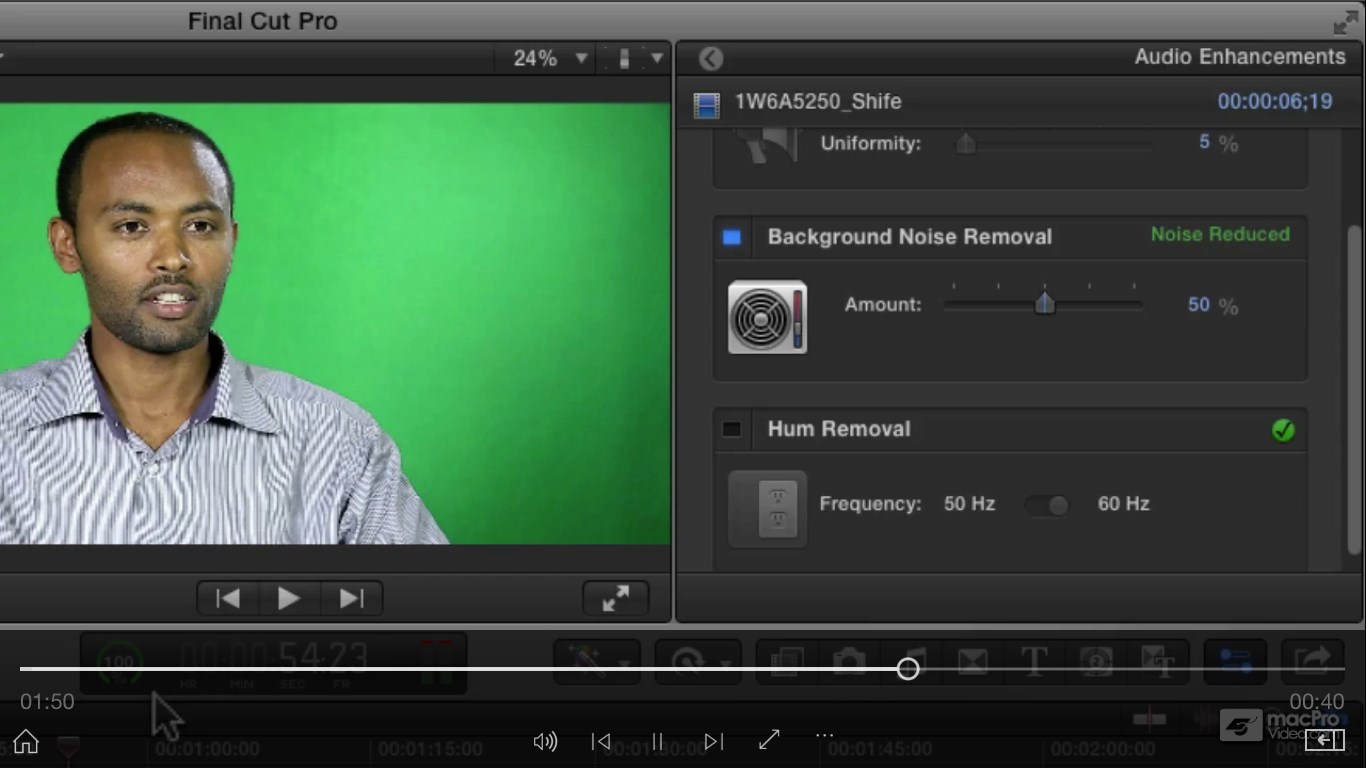Open the Effects browser in the toolbar
Viewport: 1366px width, 768px height.
pos(786,662)
